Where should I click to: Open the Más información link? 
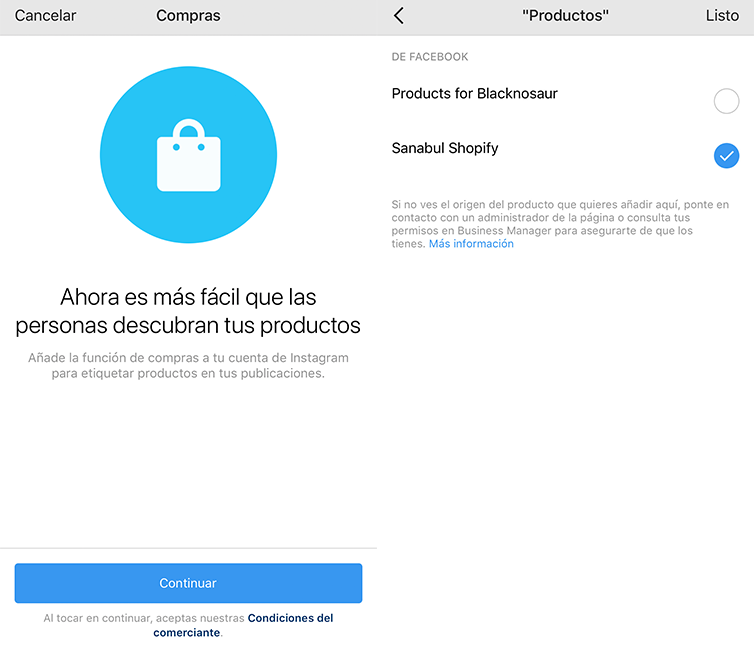(x=471, y=244)
